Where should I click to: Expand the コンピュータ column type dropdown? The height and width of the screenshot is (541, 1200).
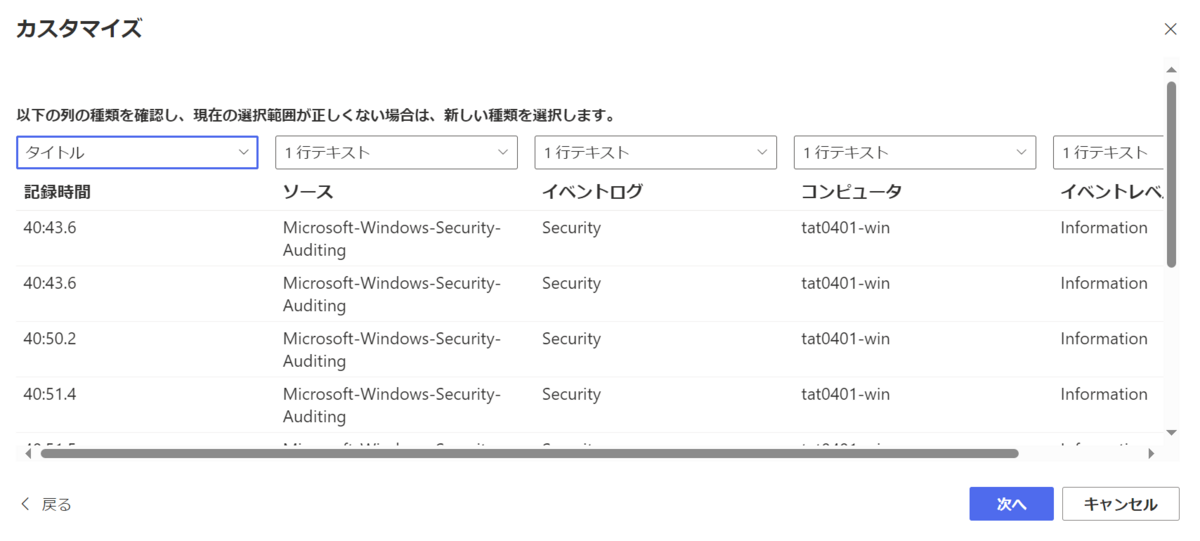[x=915, y=152]
